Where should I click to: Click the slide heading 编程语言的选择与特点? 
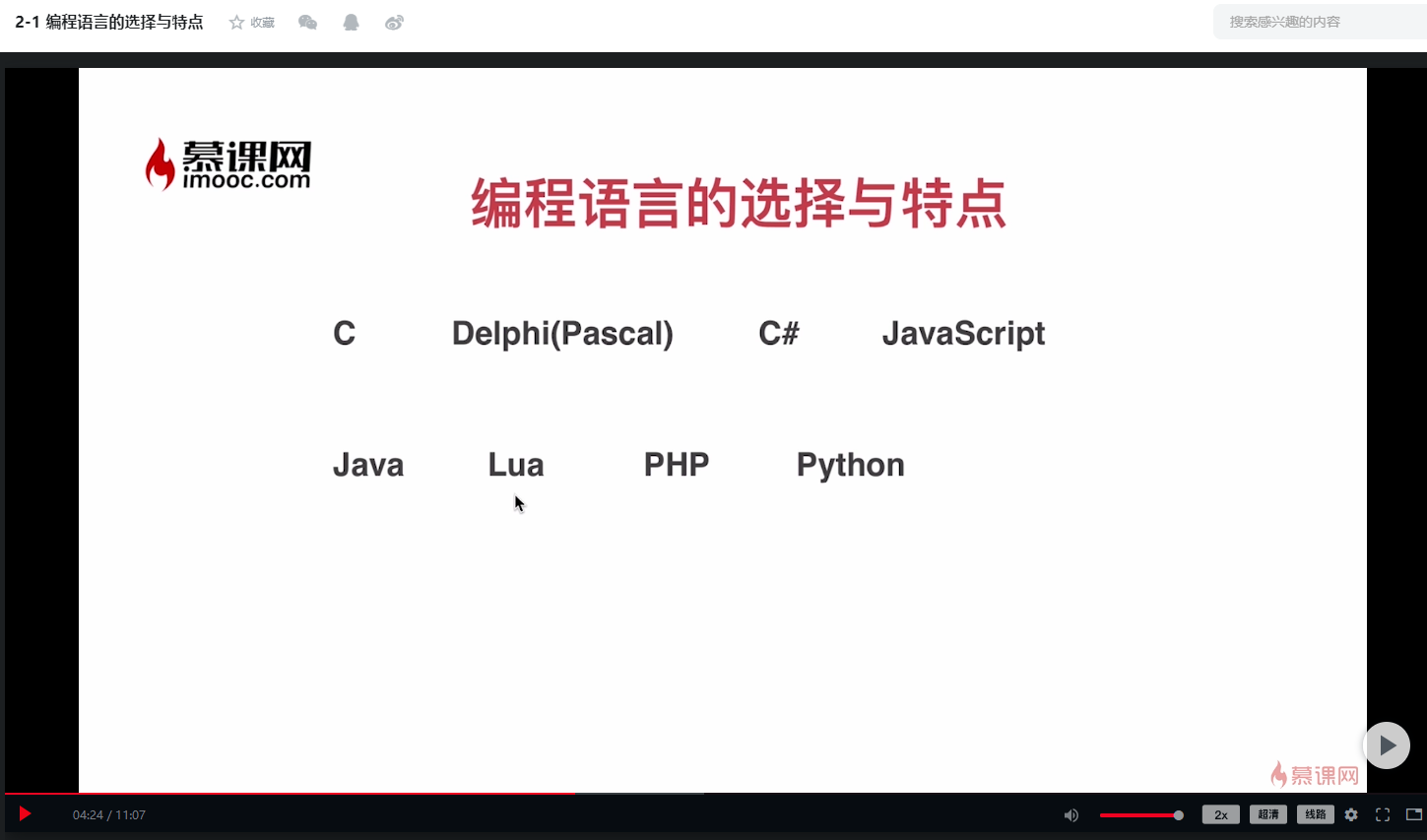click(739, 203)
